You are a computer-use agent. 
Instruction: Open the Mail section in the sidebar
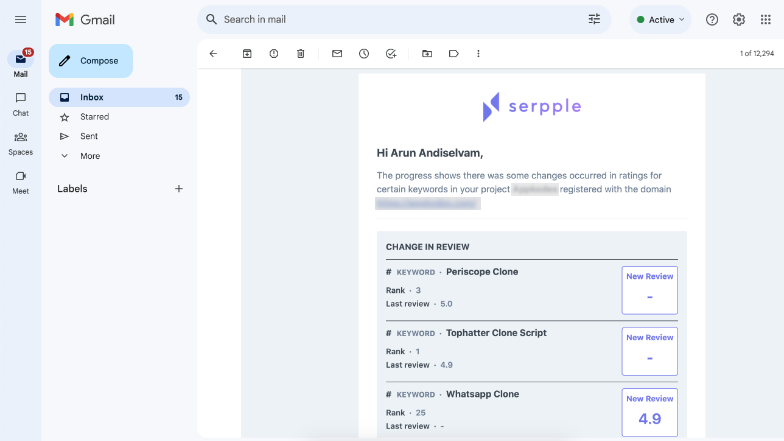(20, 64)
